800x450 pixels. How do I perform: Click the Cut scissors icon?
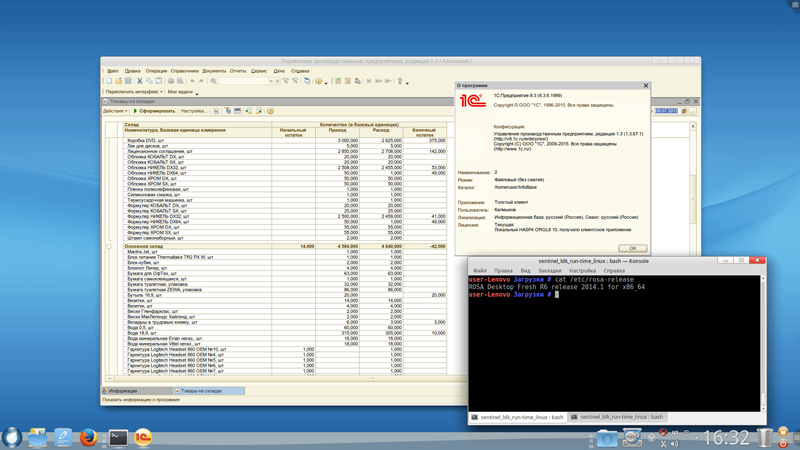point(139,81)
